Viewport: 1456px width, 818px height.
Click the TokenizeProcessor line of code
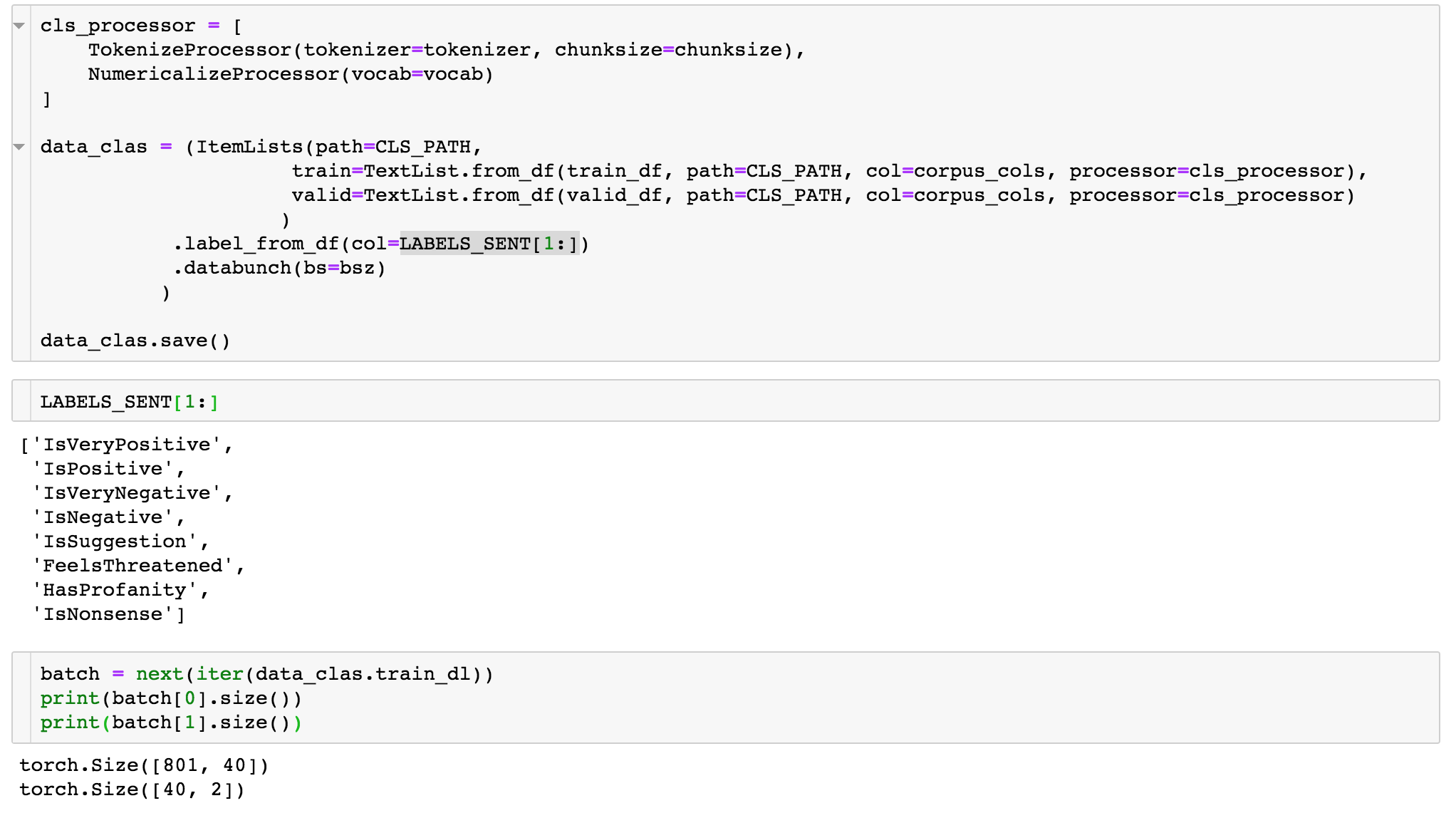pos(446,50)
